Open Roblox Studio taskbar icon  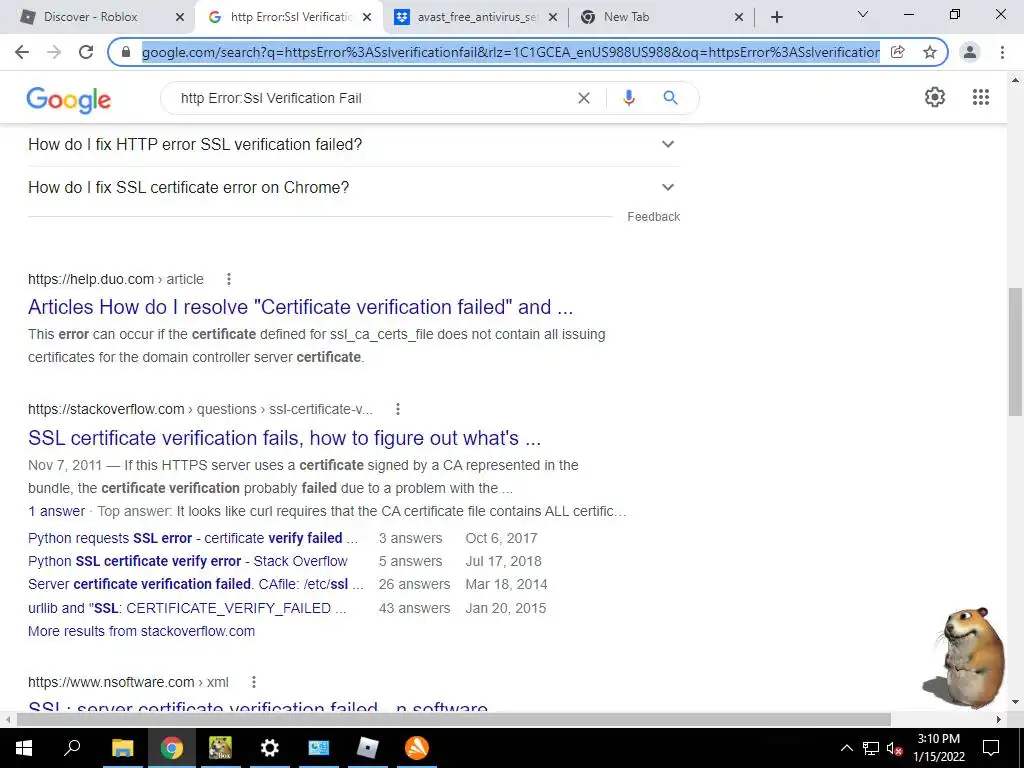[x=368, y=748]
